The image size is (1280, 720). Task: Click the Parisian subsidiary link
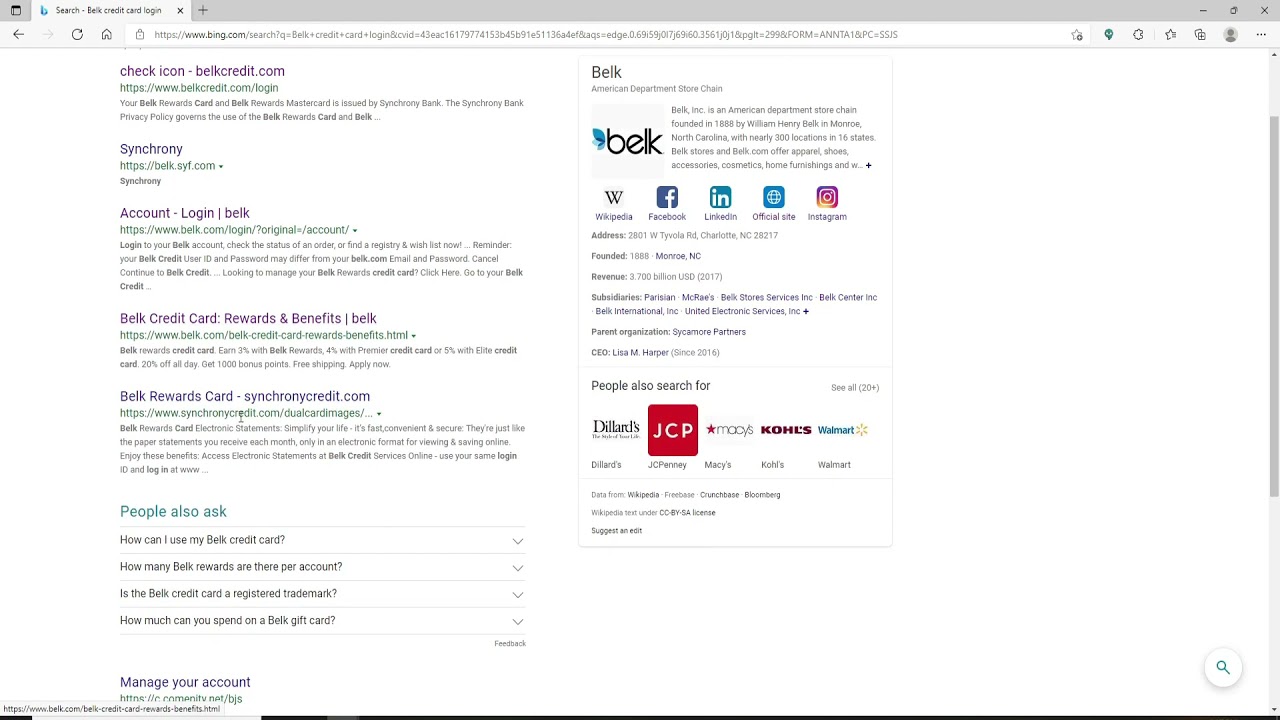tap(660, 298)
